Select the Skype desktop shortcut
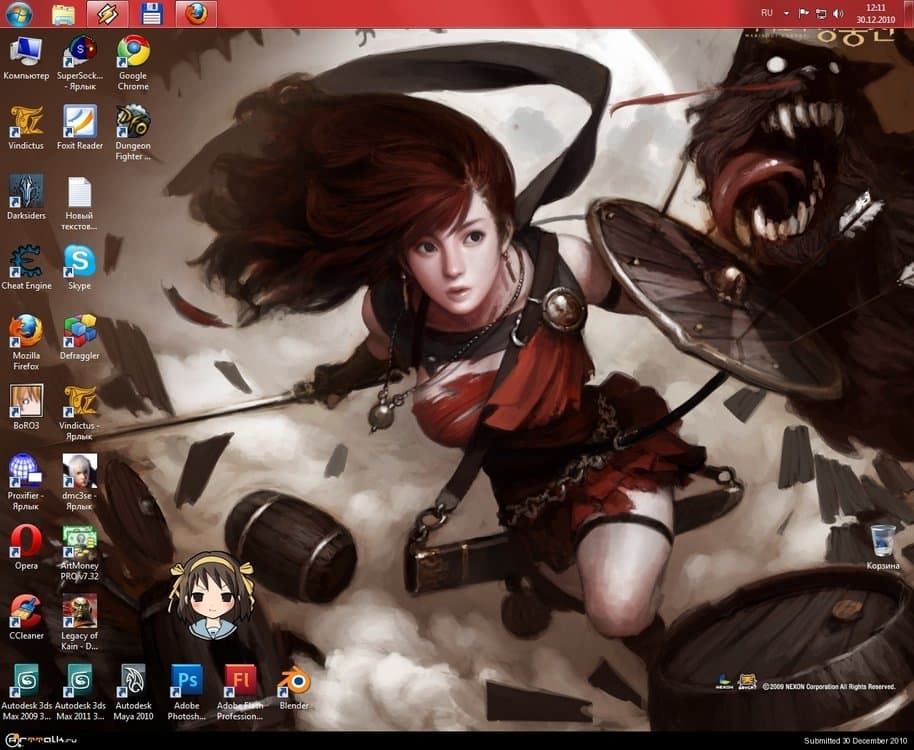This screenshot has height=750, width=914. tap(80, 262)
